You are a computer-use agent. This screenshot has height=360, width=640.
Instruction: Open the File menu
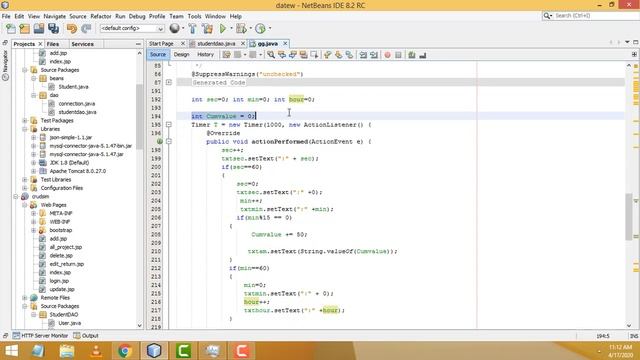coord(6,16)
